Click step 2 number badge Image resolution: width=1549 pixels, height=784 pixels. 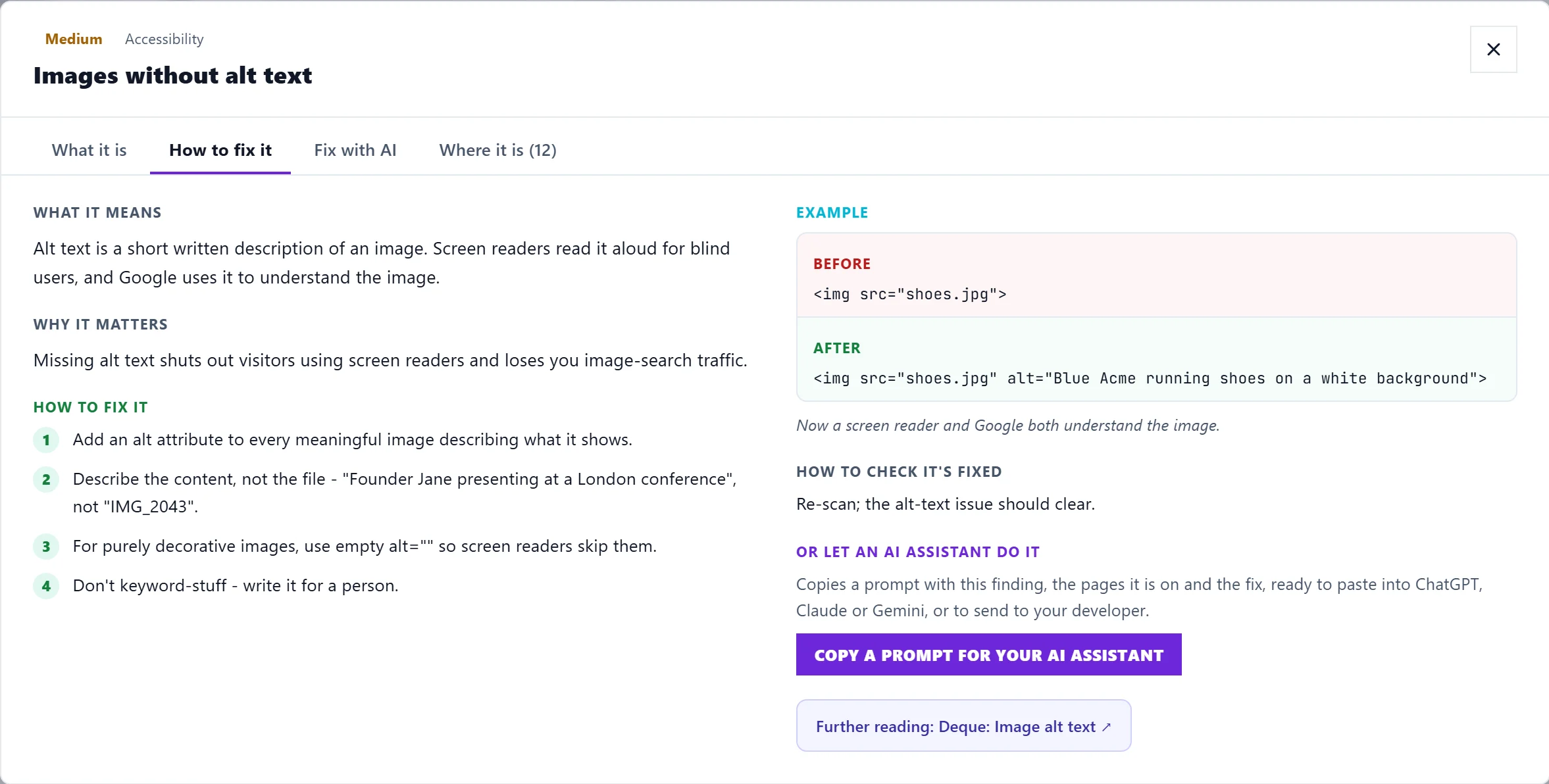(46, 479)
